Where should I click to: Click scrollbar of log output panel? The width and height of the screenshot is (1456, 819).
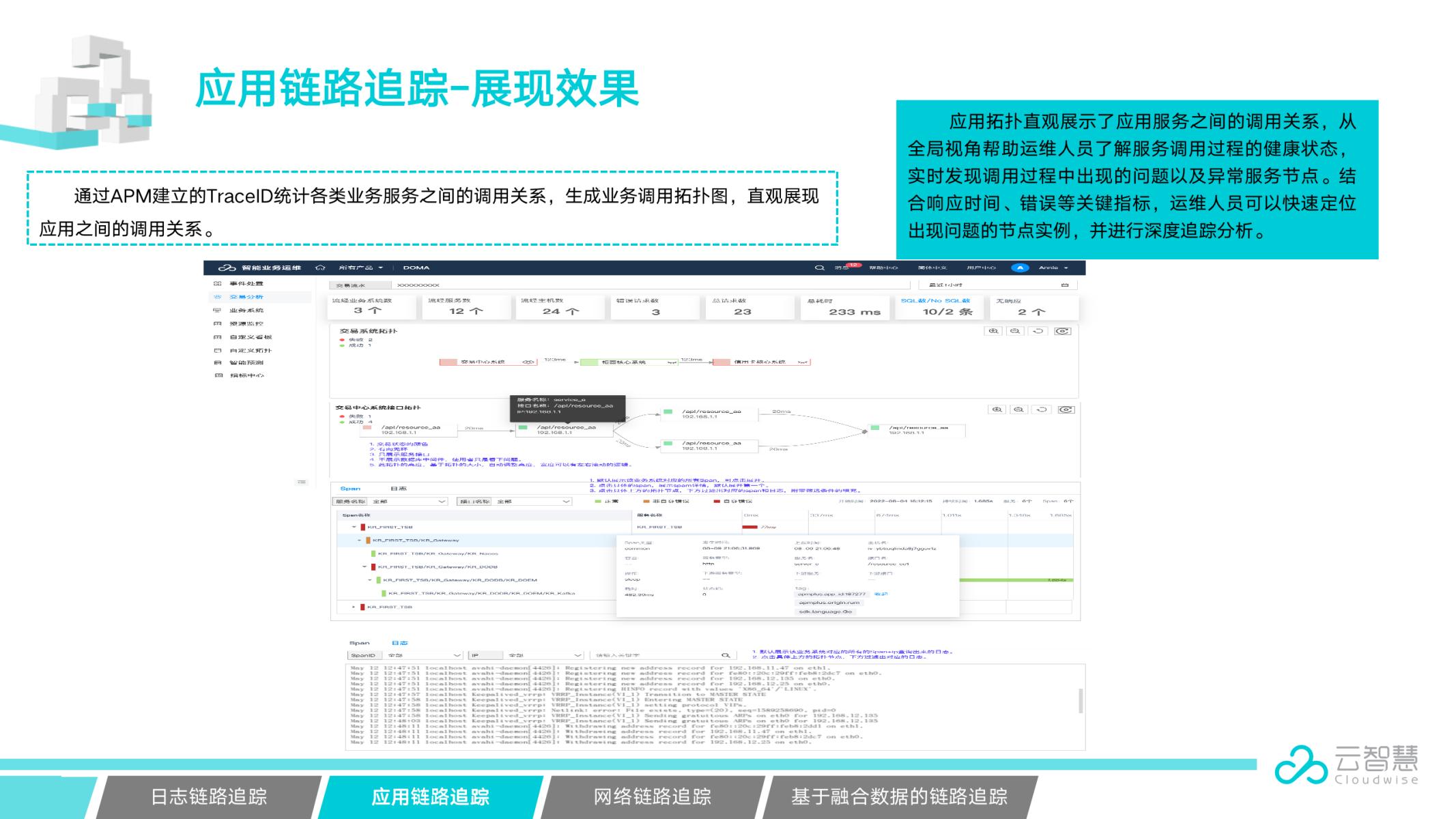(x=1080, y=701)
